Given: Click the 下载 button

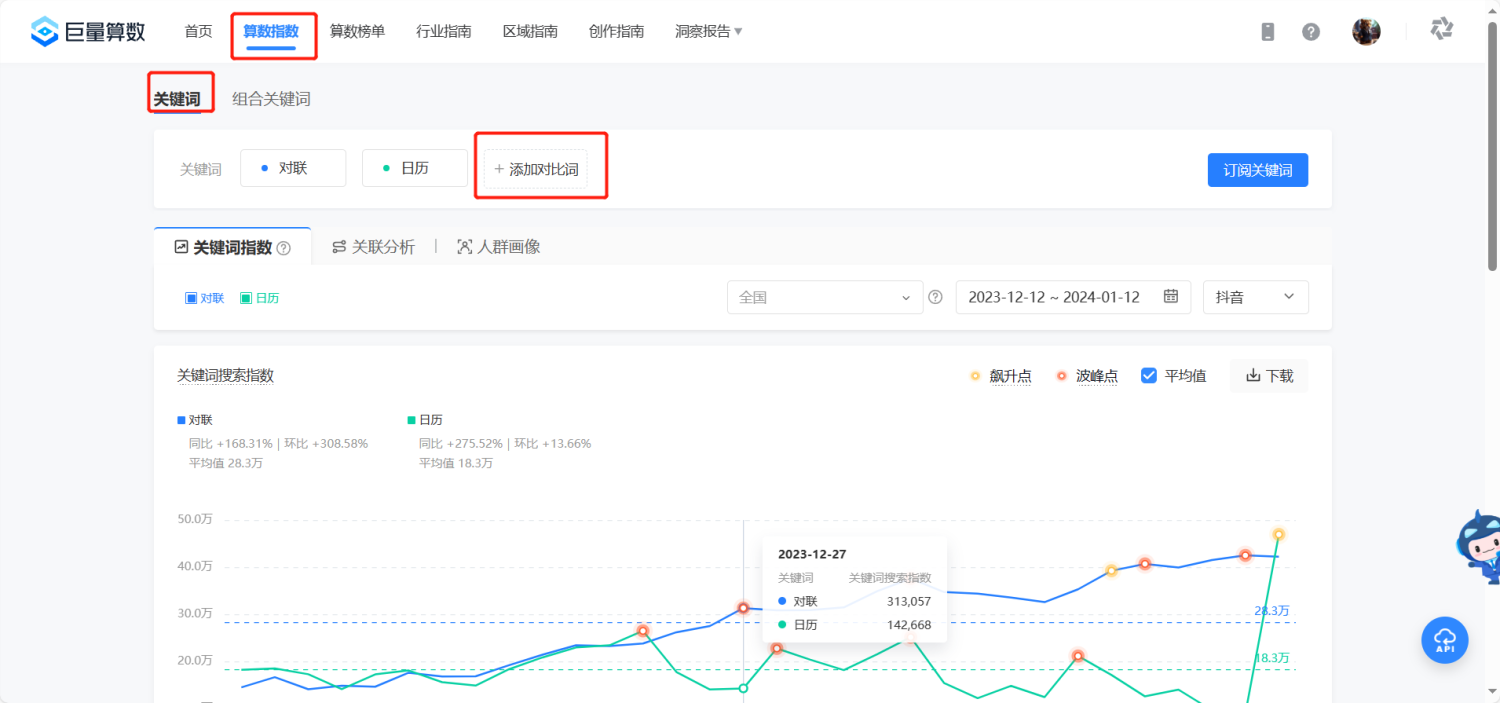Looking at the screenshot, I should (x=1269, y=376).
